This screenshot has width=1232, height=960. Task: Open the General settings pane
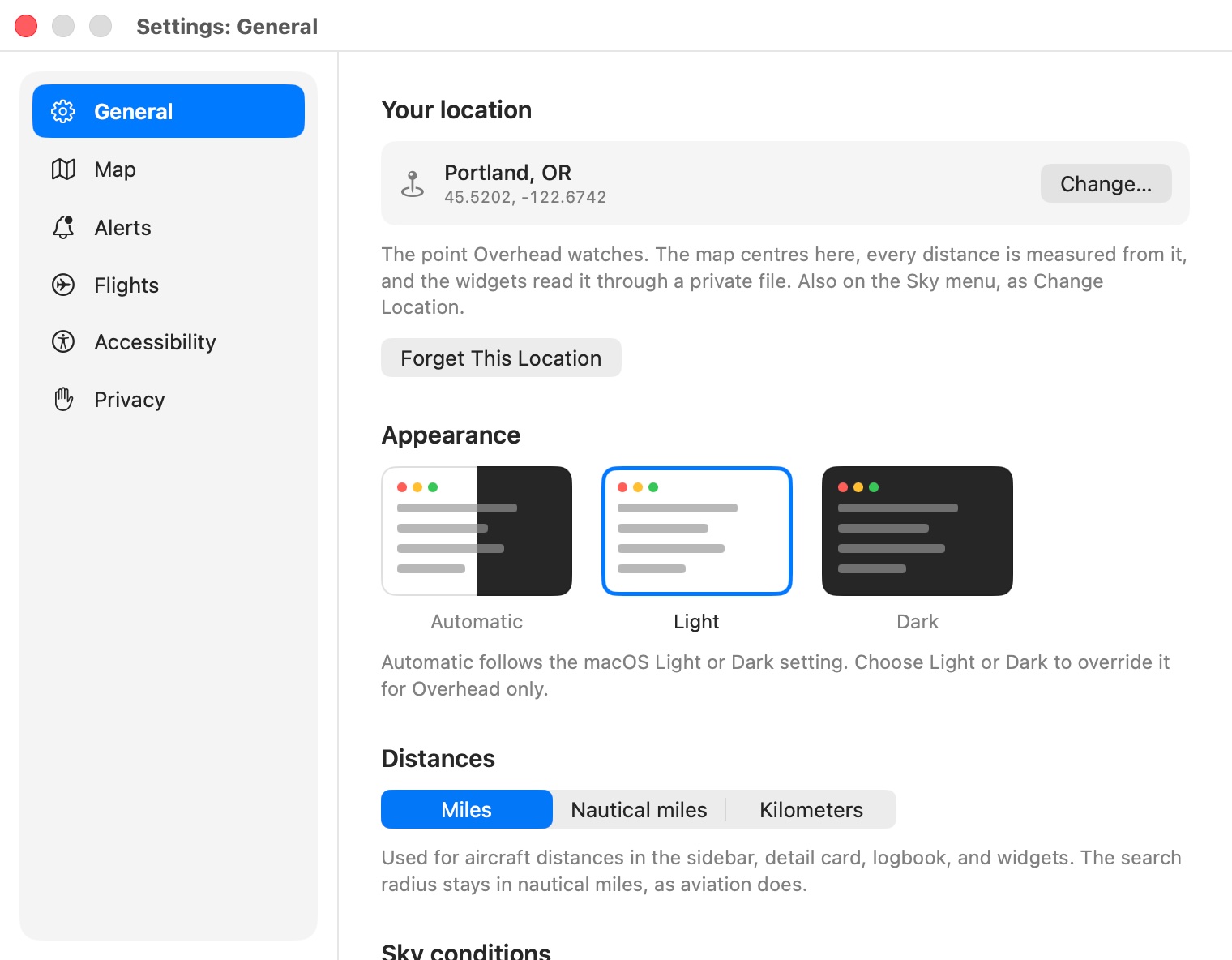point(169,111)
